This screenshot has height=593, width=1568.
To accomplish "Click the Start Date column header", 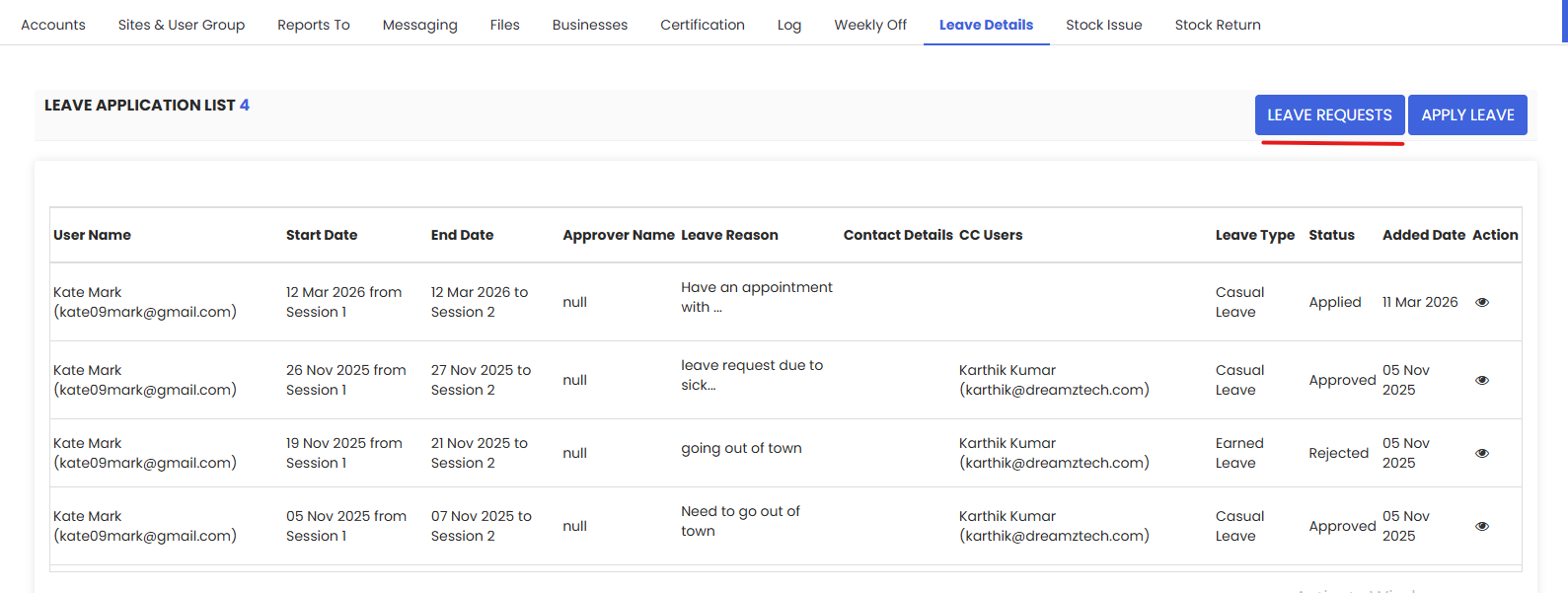I will point(322,235).
